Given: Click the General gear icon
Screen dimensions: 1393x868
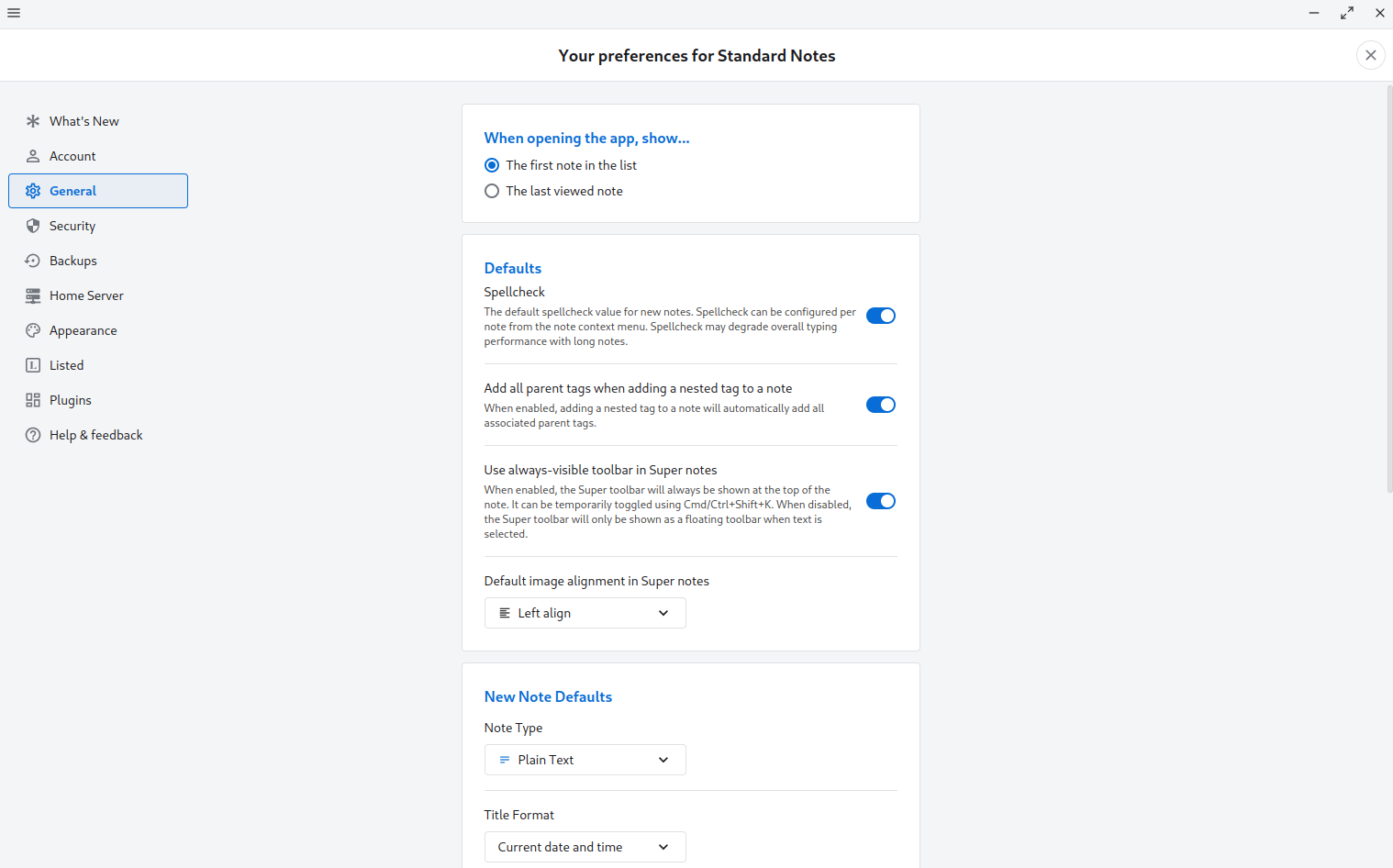Looking at the screenshot, I should pos(33,191).
